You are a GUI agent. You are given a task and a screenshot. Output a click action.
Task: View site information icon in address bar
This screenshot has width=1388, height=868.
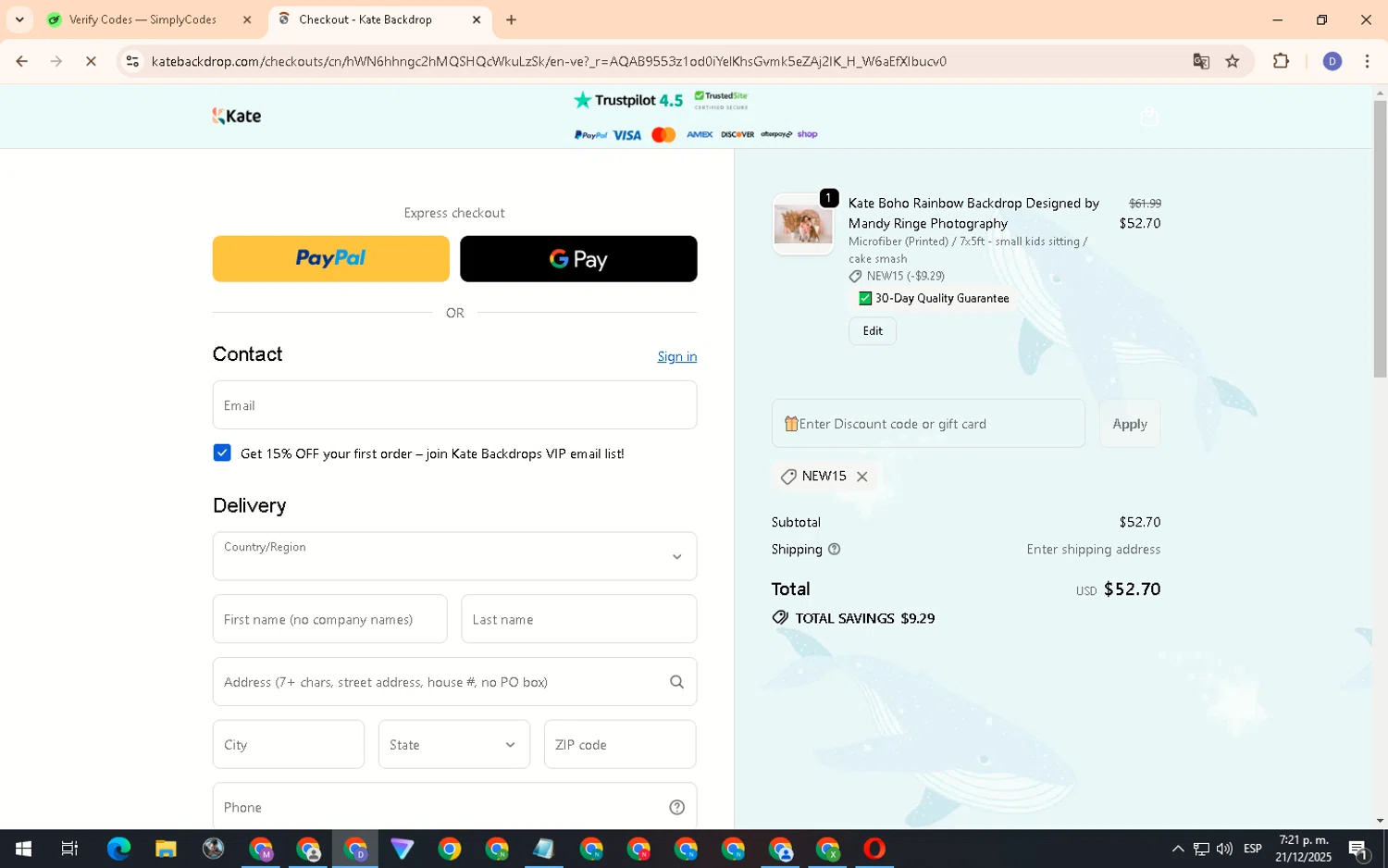132,61
